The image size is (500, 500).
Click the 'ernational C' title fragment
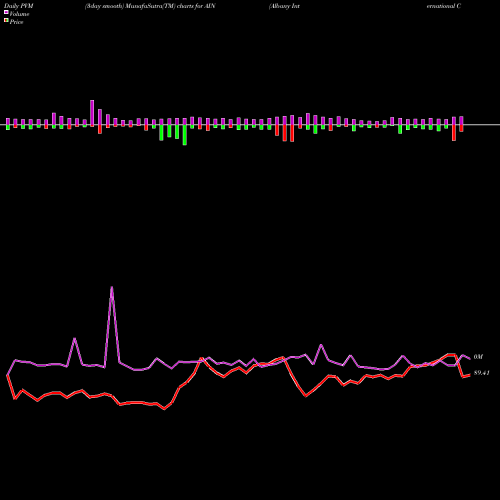tap(444, 6)
